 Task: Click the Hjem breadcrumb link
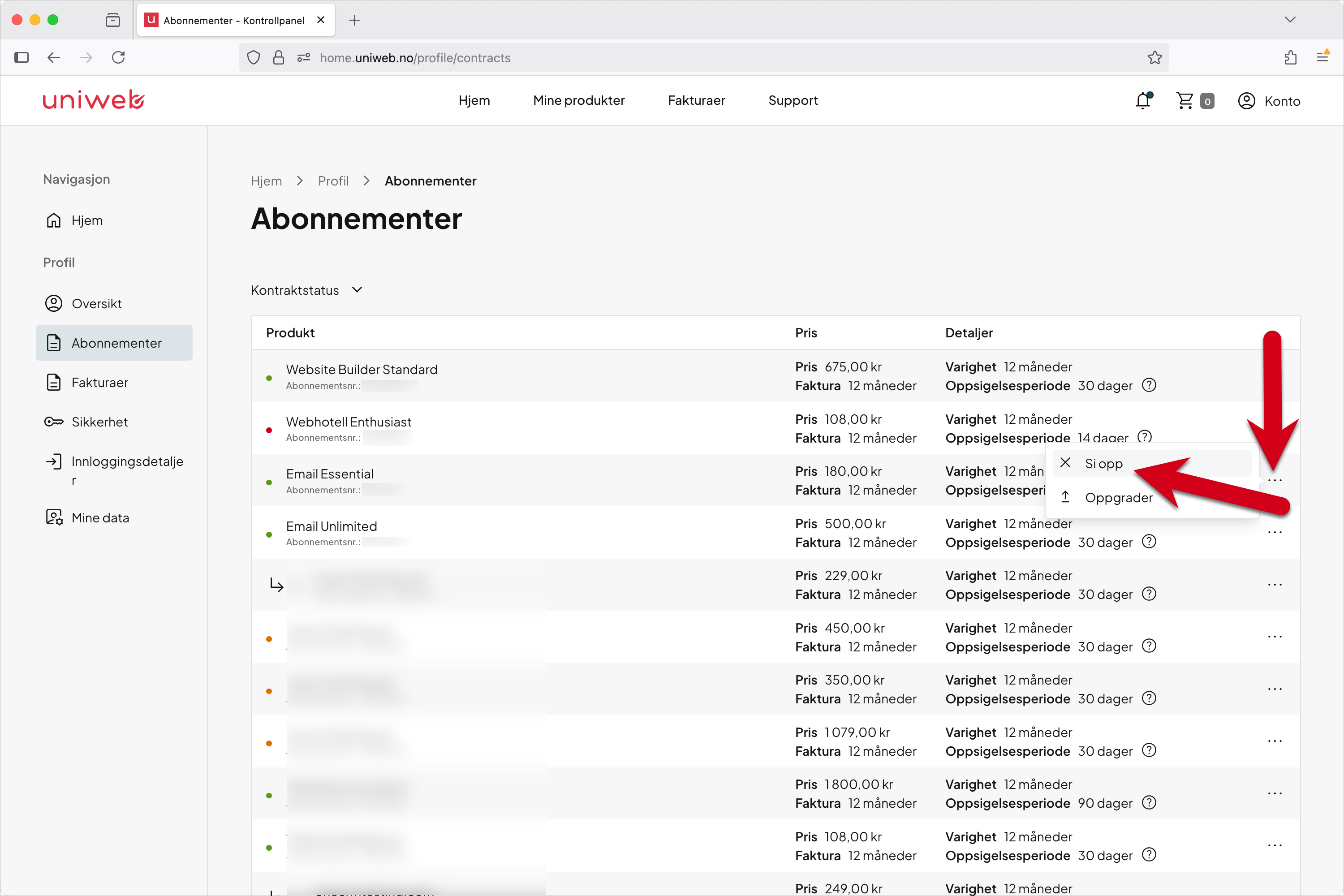pyautogui.click(x=266, y=181)
